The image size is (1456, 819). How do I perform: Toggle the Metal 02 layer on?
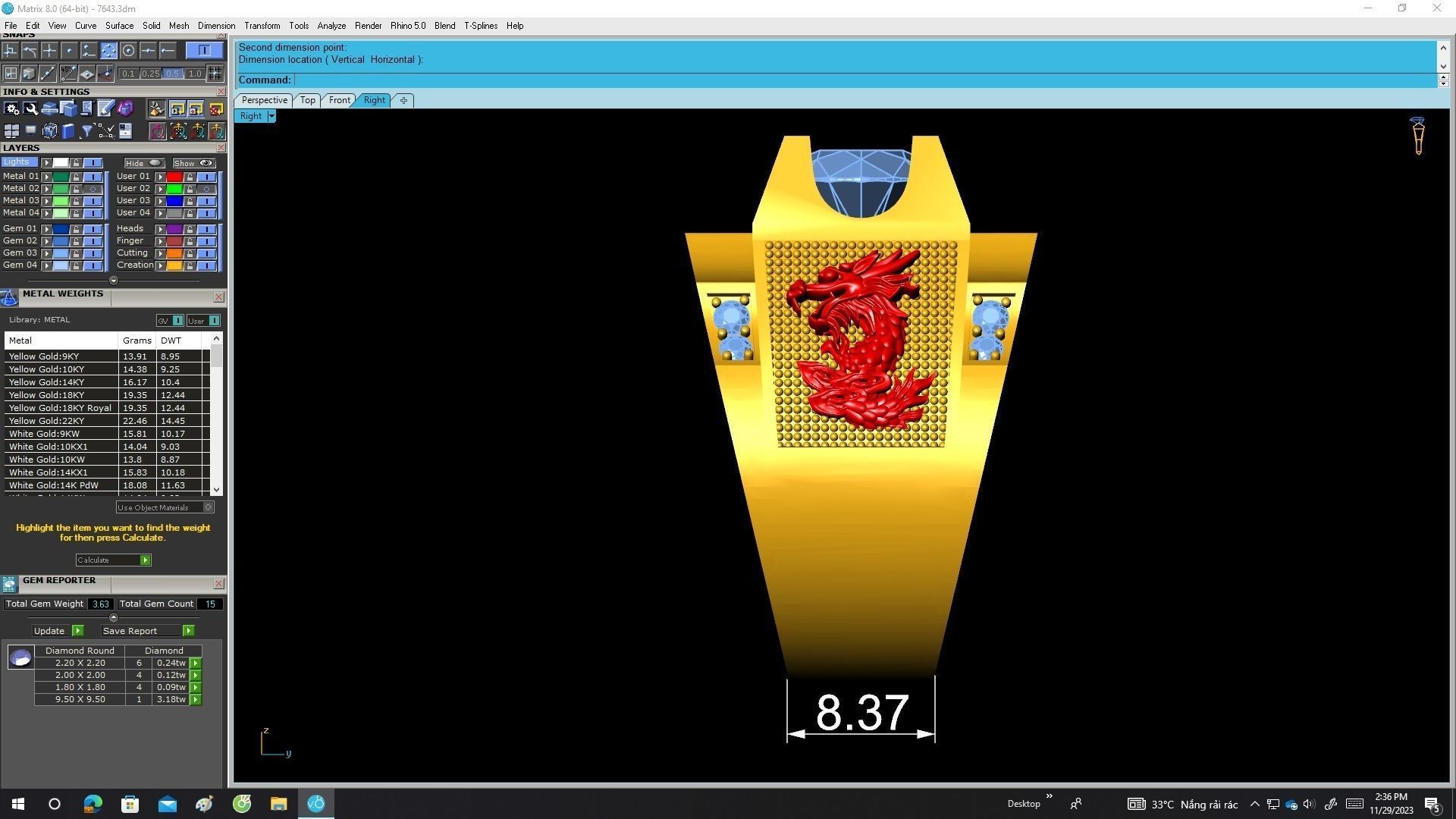pyautogui.click(x=93, y=189)
